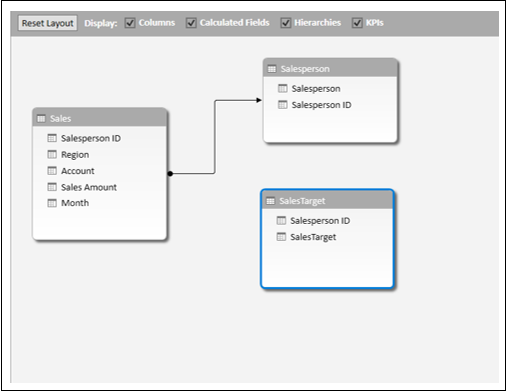Click the SalesTarget table header icon
This screenshot has width=507, height=391.
(x=271, y=201)
